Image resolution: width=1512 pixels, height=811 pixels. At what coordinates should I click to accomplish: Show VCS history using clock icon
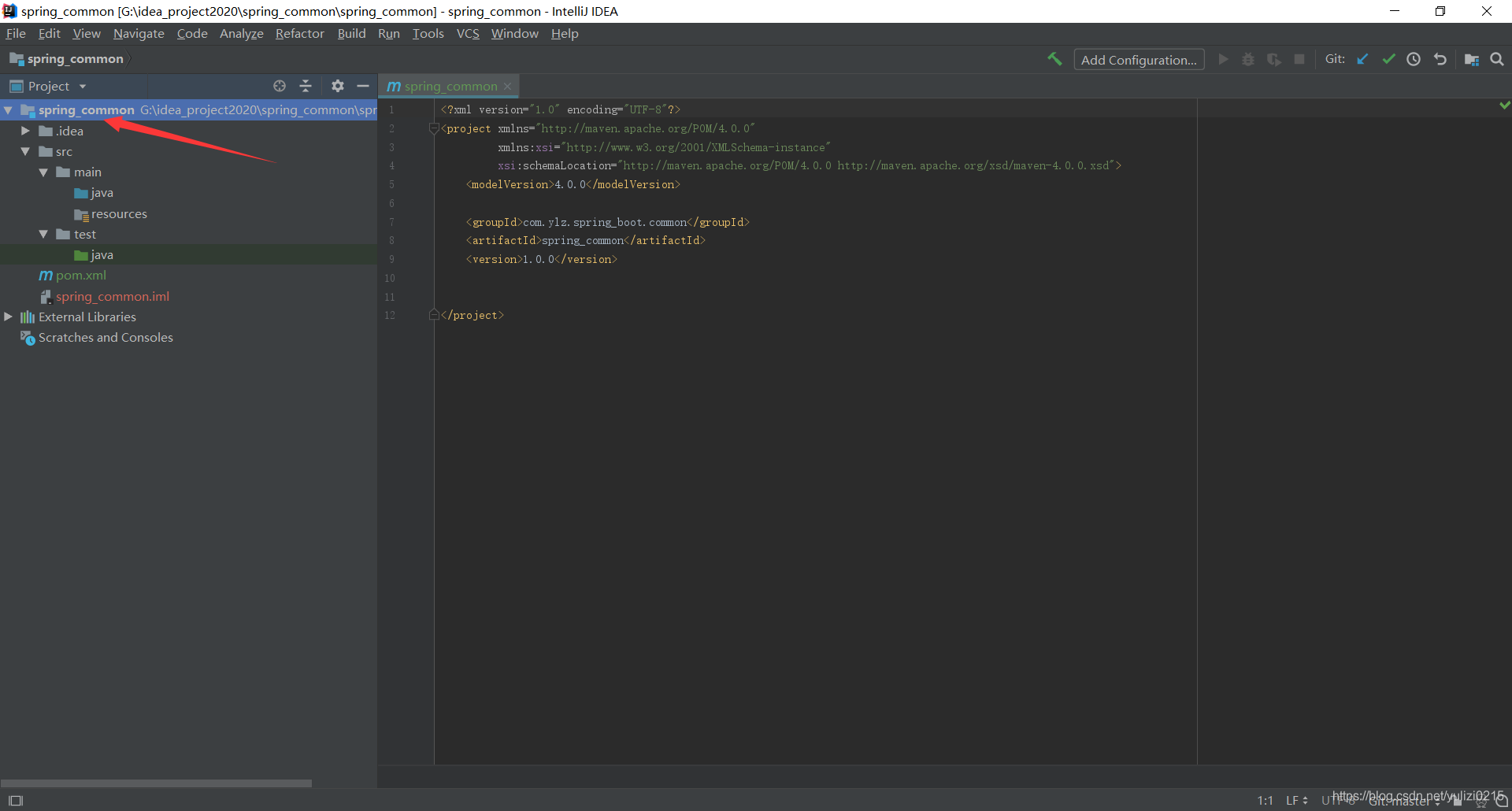tap(1414, 59)
